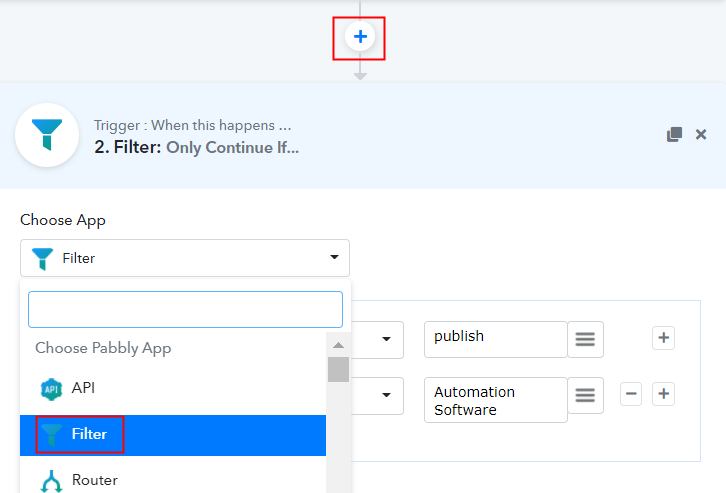Close the Filter step panel
The height and width of the screenshot is (493, 726).
[x=701, y=134]
